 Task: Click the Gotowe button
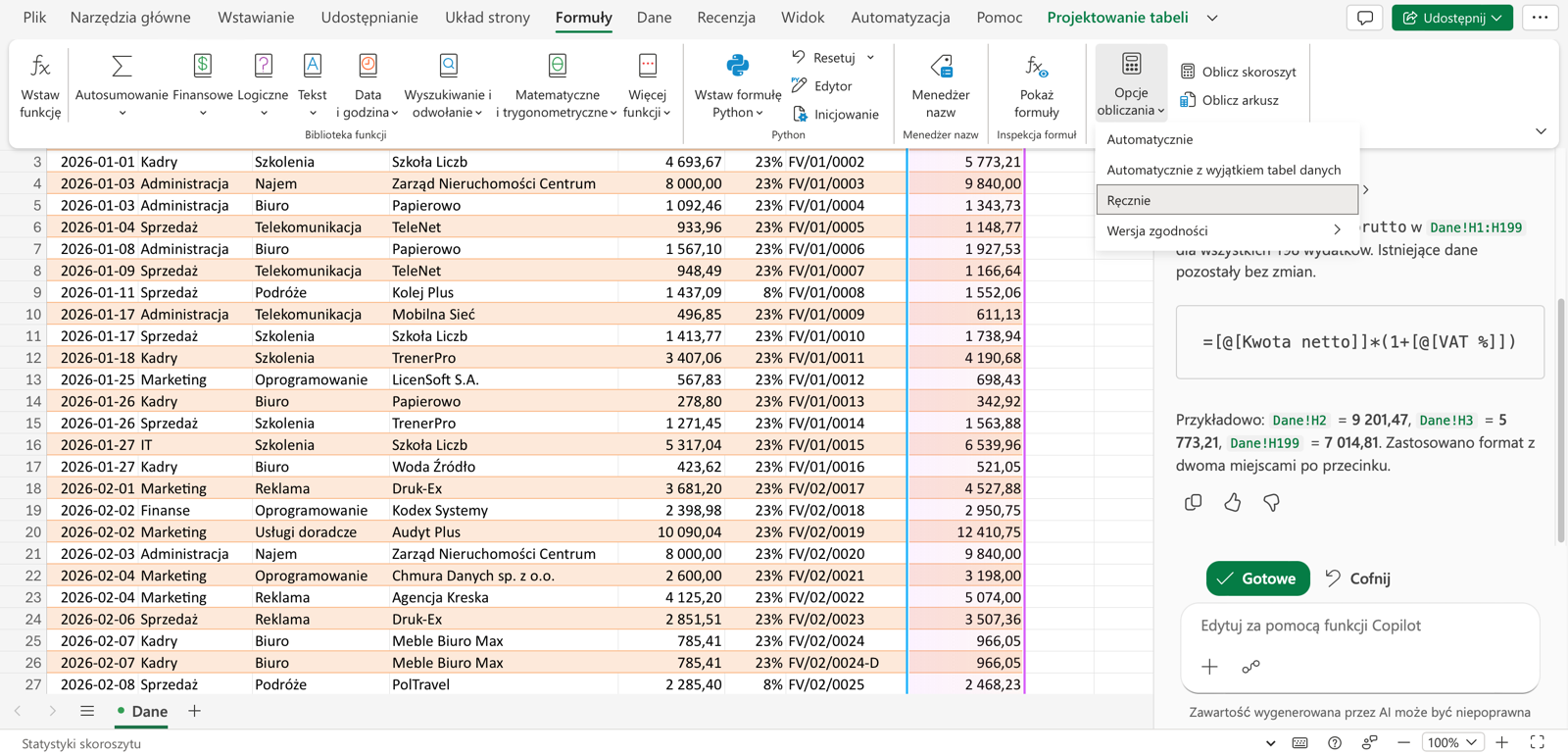coord(1257,578)
